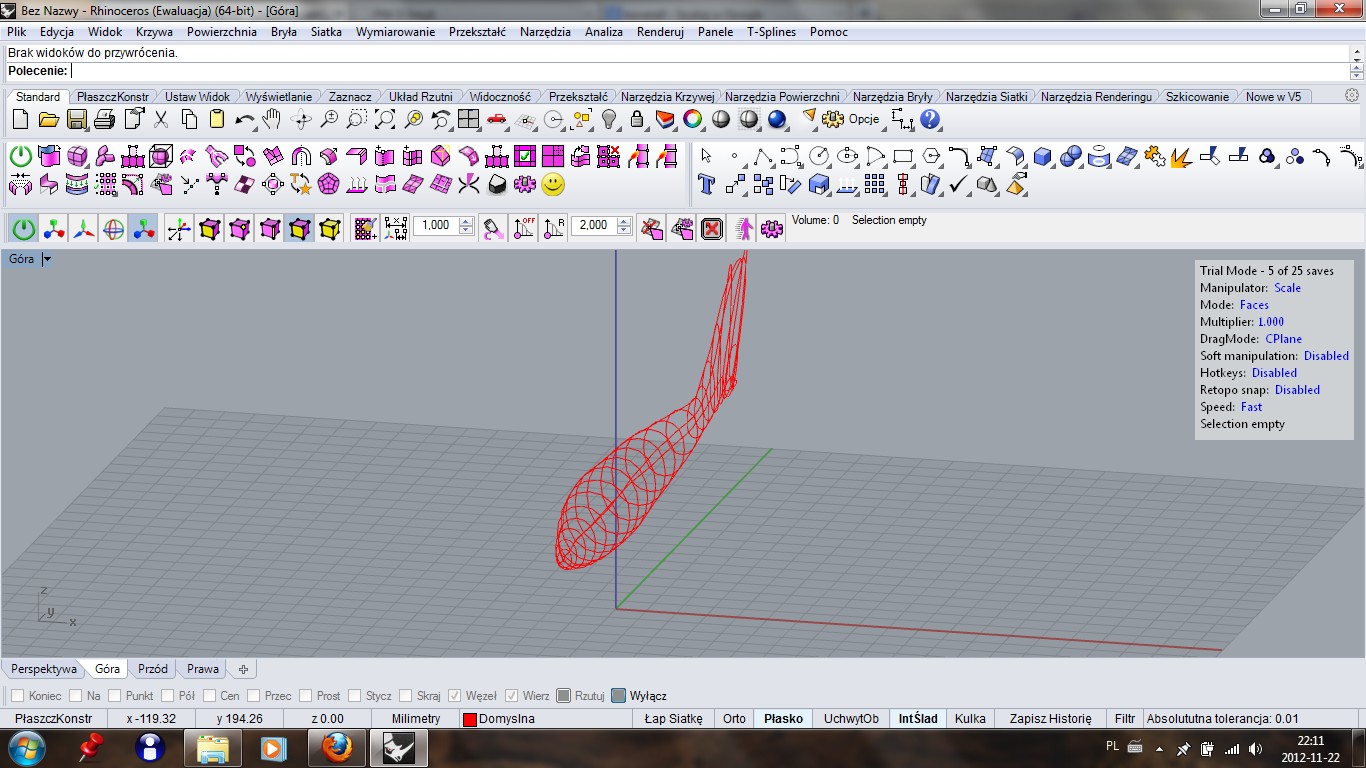
Task: Select the blue Box solid tool icon
Action: coord(1043,157)
